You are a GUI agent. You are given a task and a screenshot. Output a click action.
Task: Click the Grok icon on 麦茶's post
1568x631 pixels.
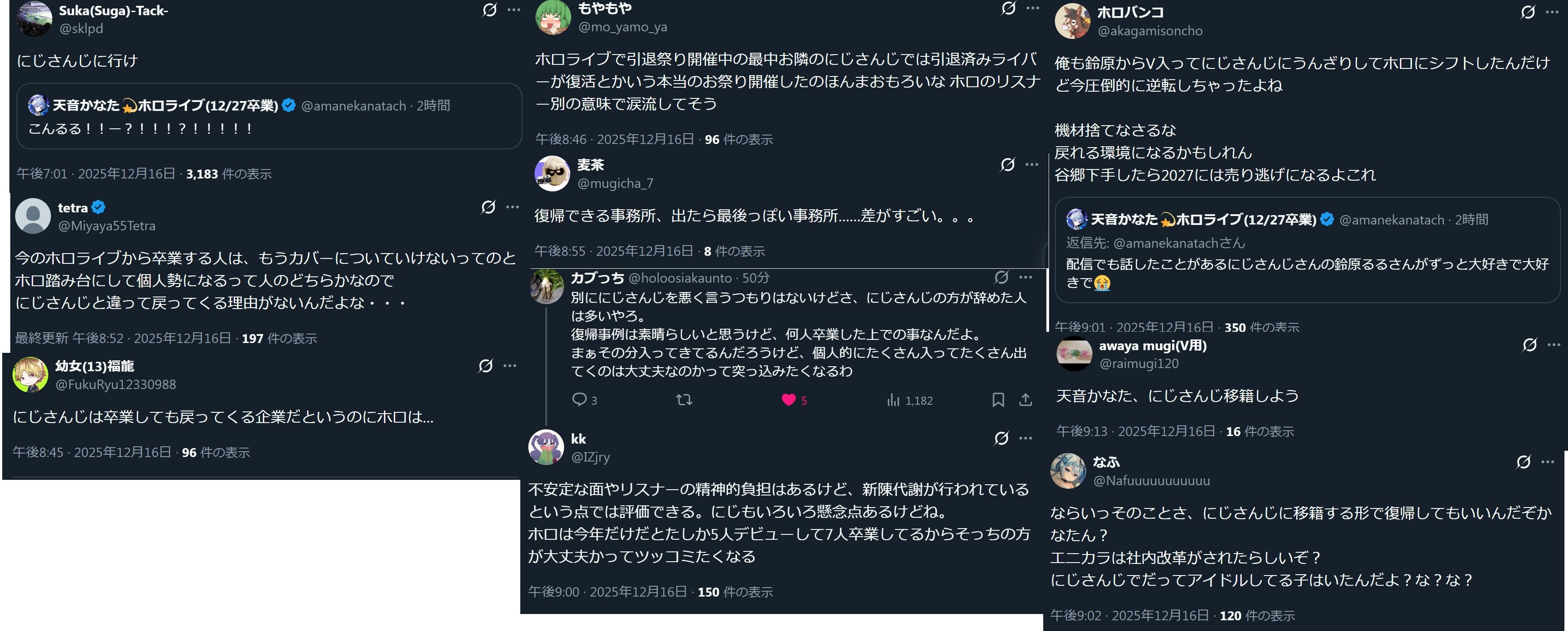coord(1007,165)
